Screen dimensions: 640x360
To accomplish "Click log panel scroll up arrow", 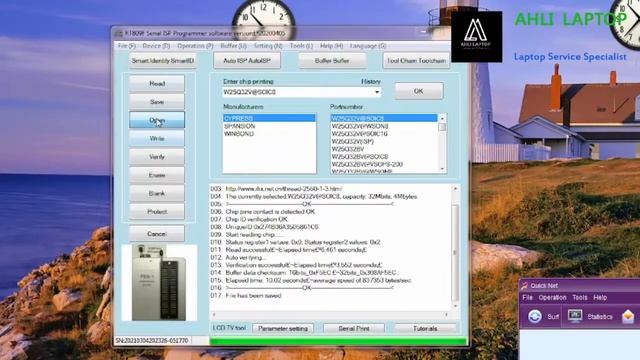I will [456, 189].
